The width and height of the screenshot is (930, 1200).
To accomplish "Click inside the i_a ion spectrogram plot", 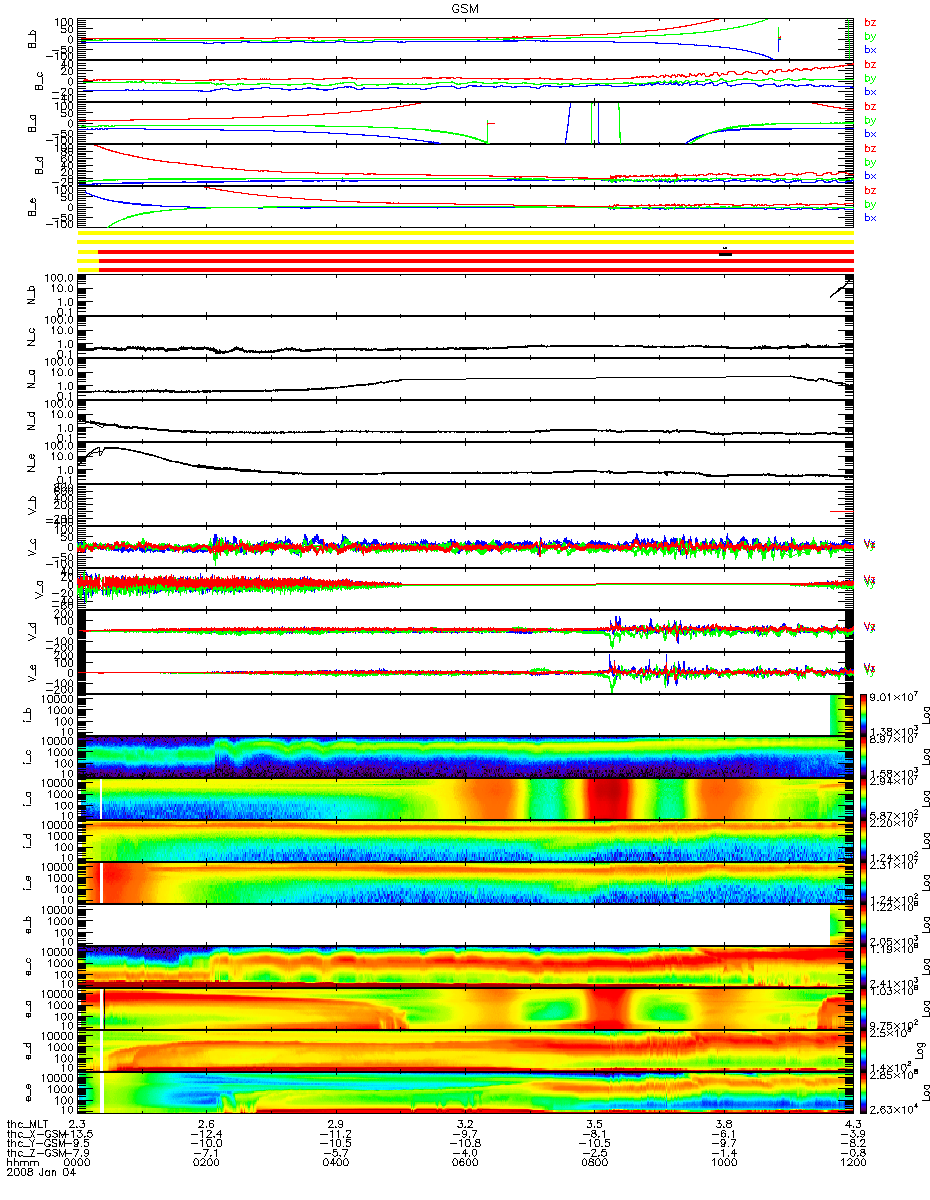I will tap(467, 799).
